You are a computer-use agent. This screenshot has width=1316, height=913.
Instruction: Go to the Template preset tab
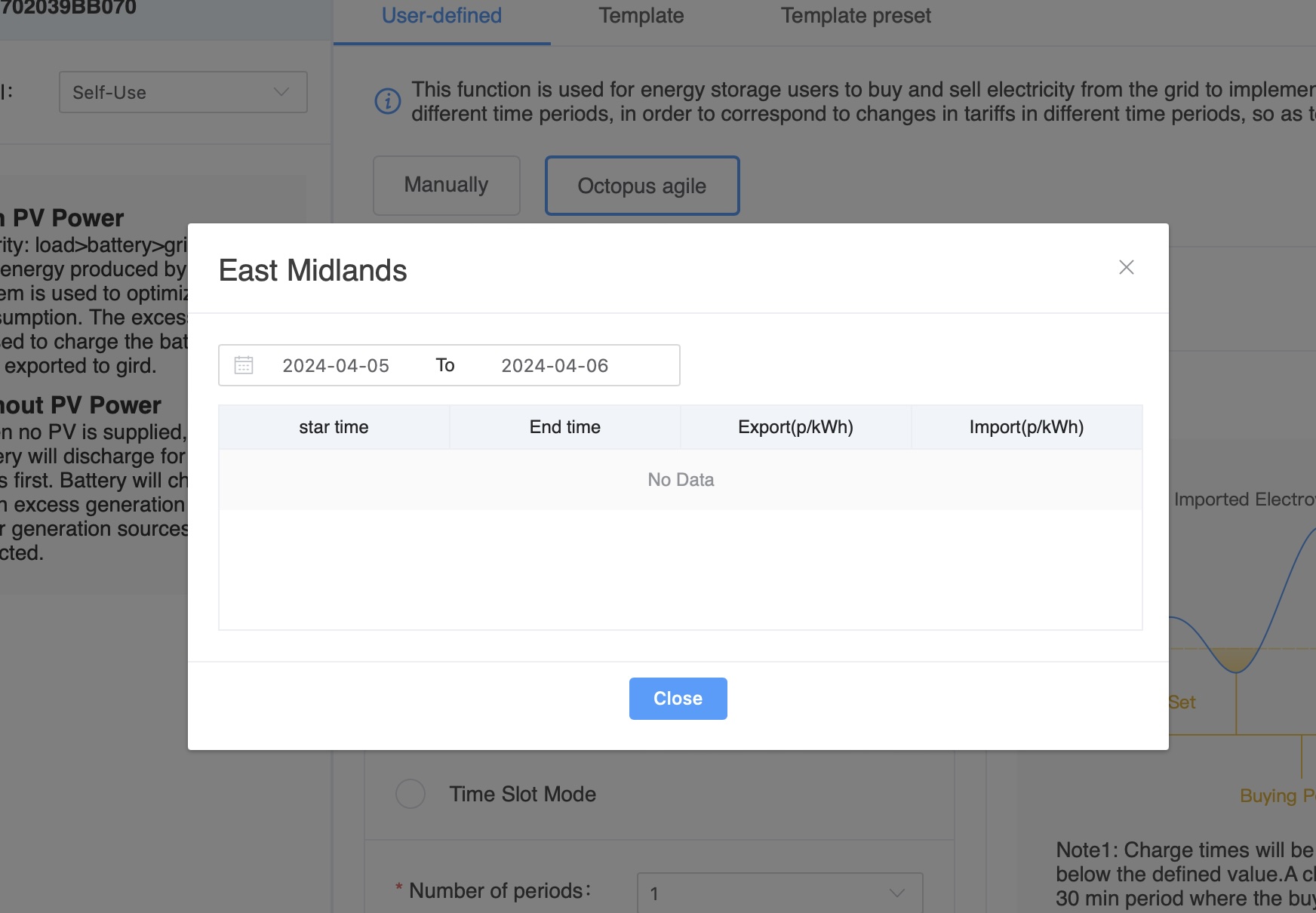point(855,16)
